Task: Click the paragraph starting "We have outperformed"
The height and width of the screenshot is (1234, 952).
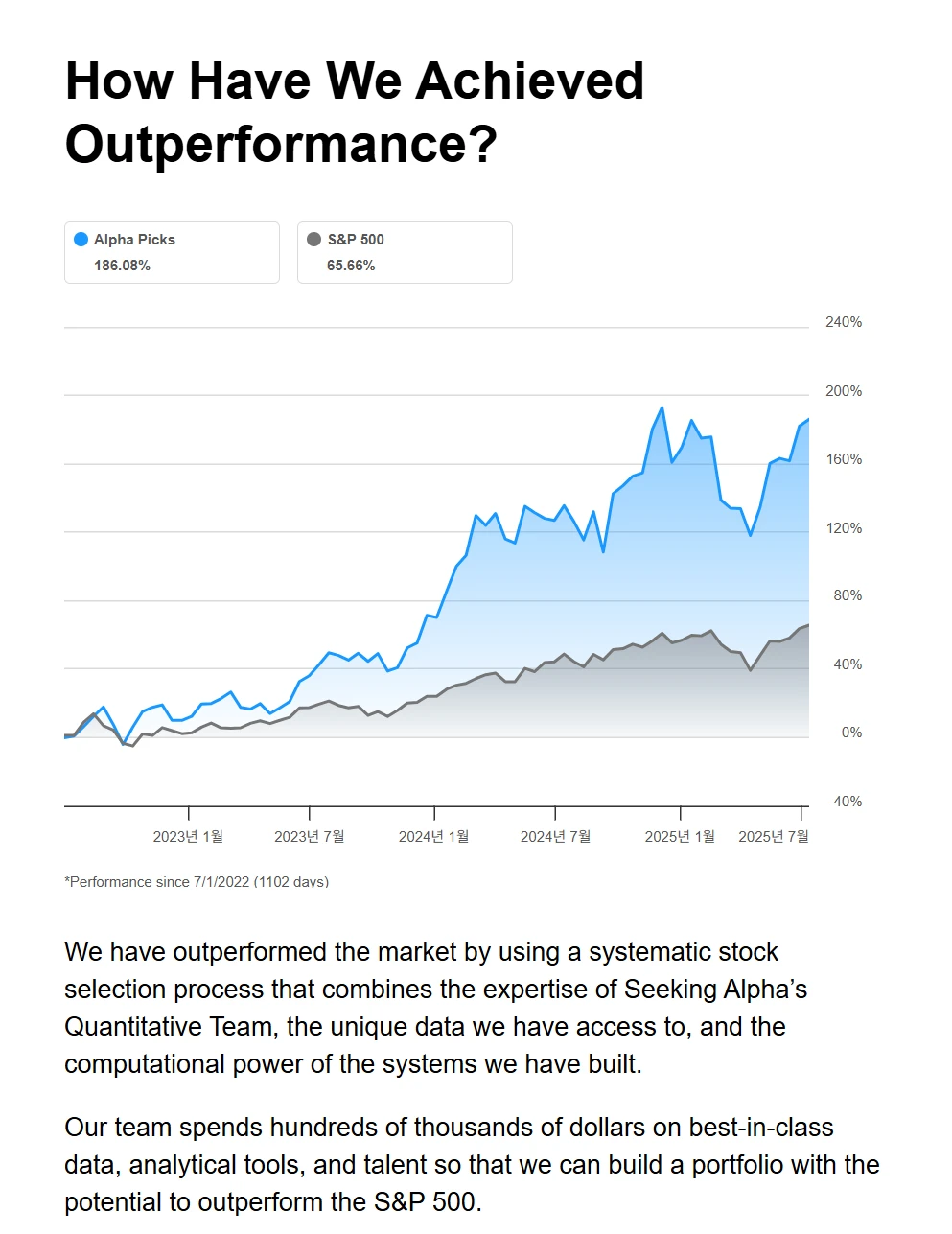Action: click(436, 1008)
